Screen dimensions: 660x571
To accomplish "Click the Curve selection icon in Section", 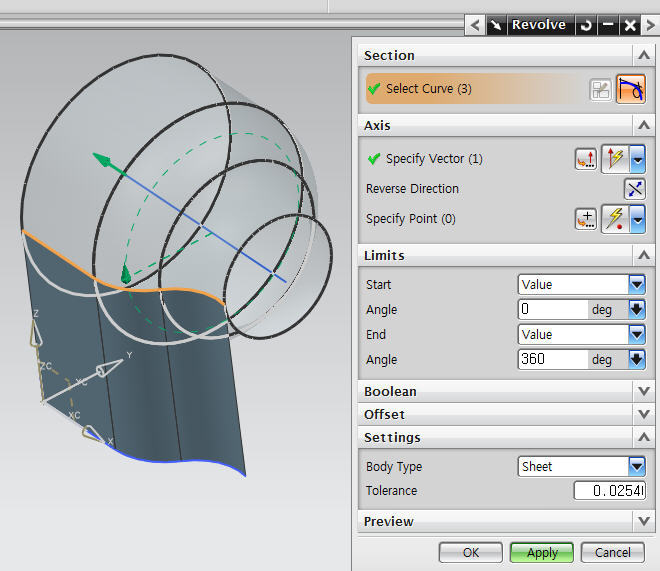I will (x=630, y=89).
